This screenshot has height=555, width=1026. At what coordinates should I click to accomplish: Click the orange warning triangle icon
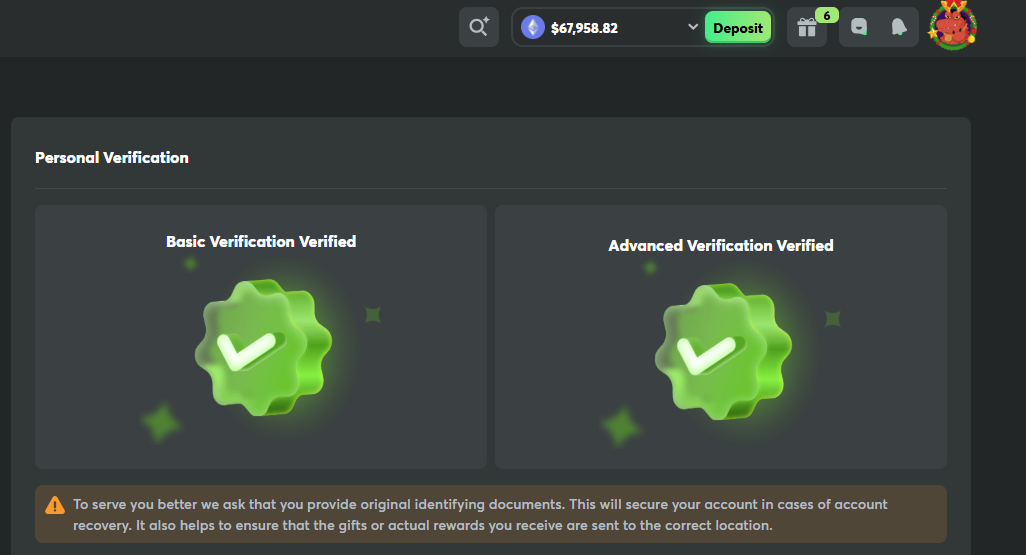tap(55, 505)
